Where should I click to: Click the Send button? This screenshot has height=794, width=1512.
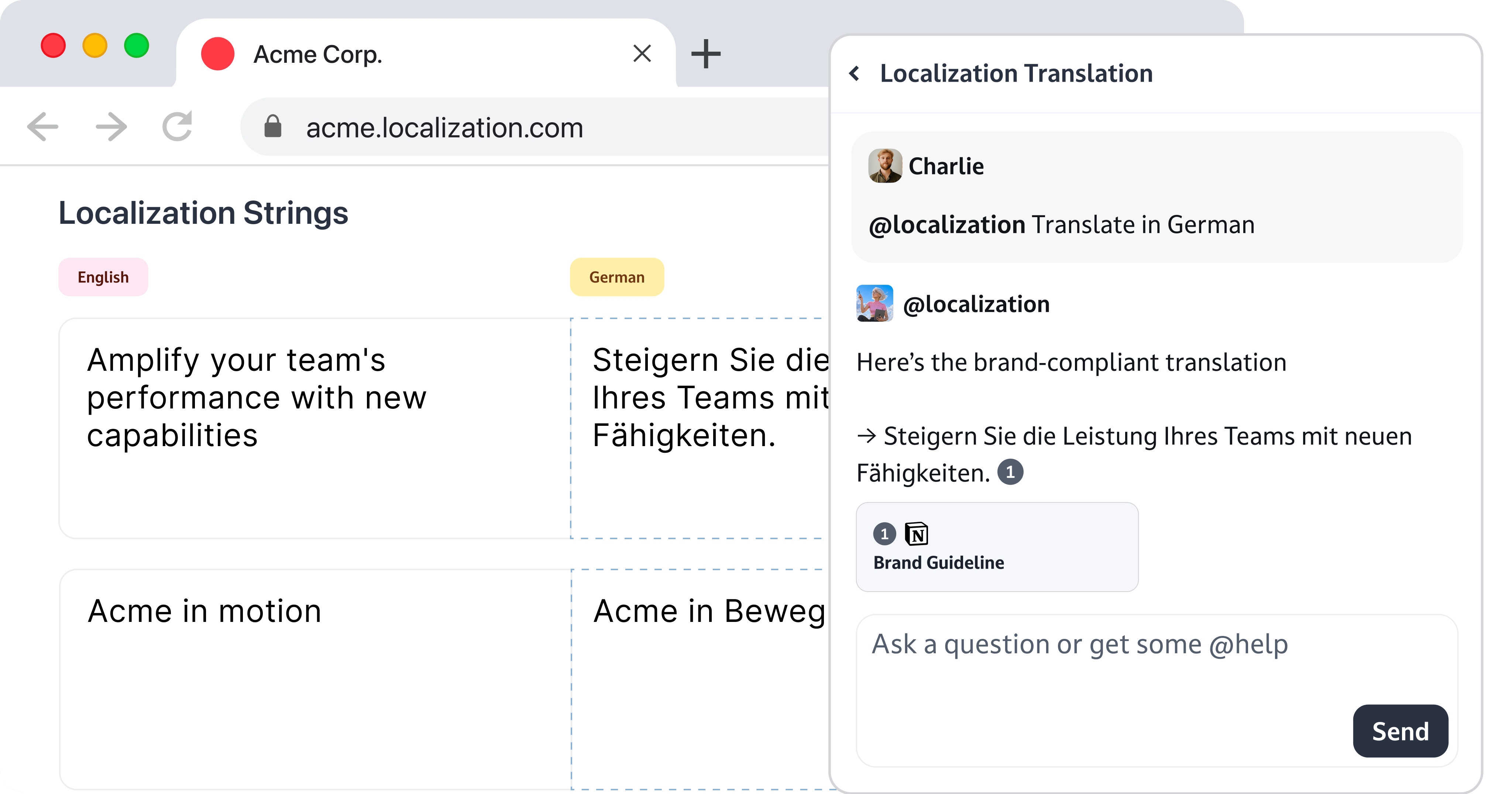point(1401,730)
